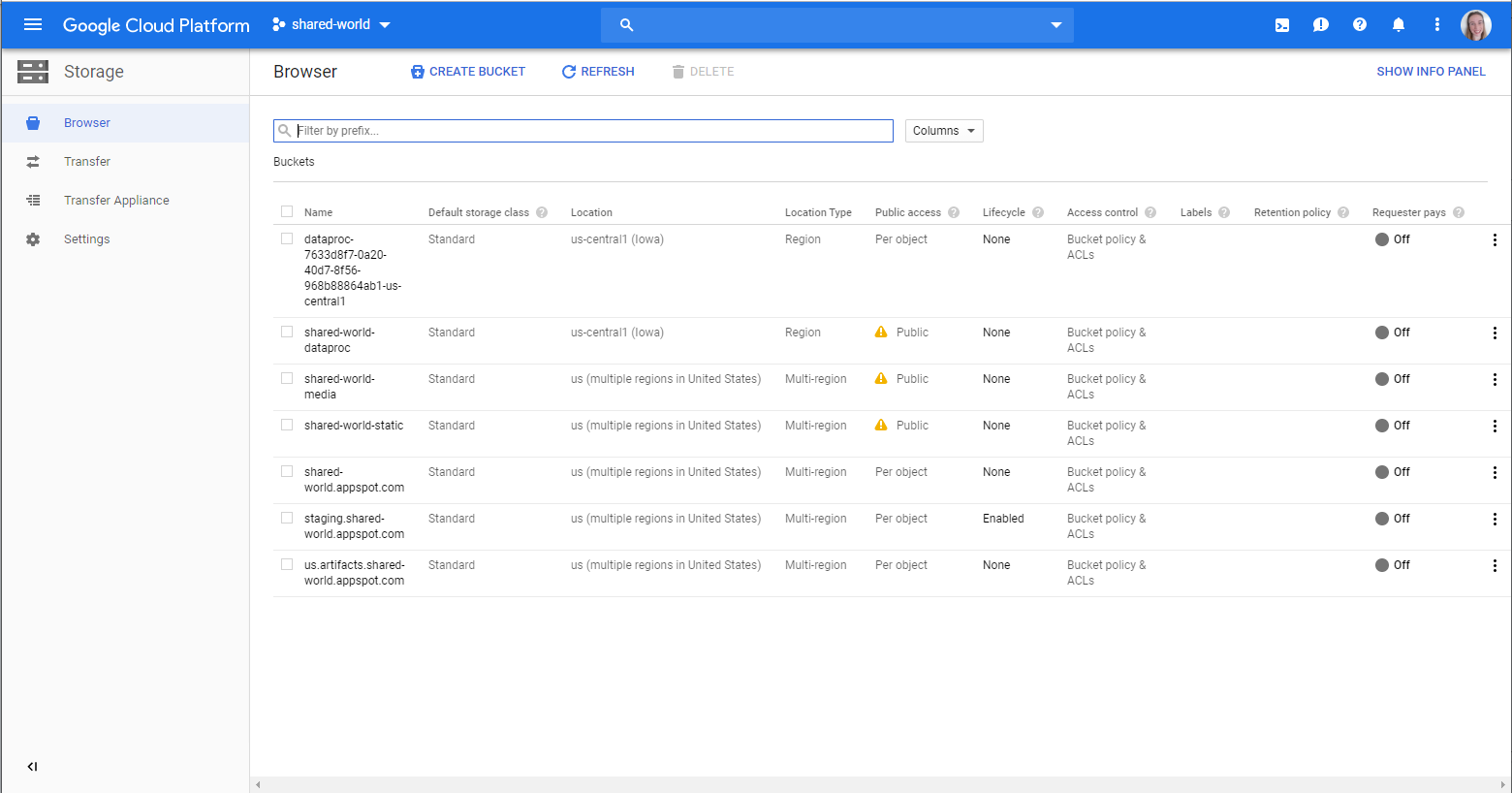Open more actions for shared-world.appspot.com bucket
This screenshot has height=793, width=1512.
coord(1495,473)
